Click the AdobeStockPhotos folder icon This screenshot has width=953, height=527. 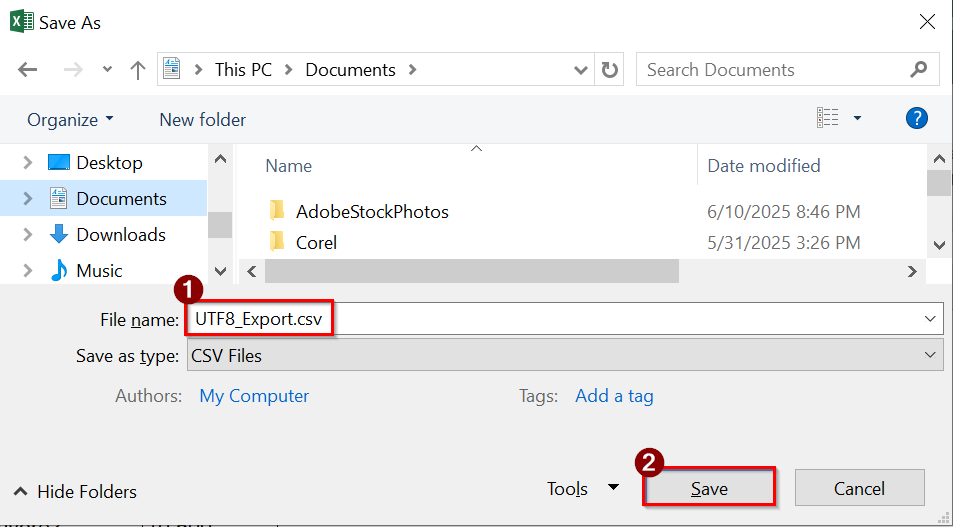(277, 211)
